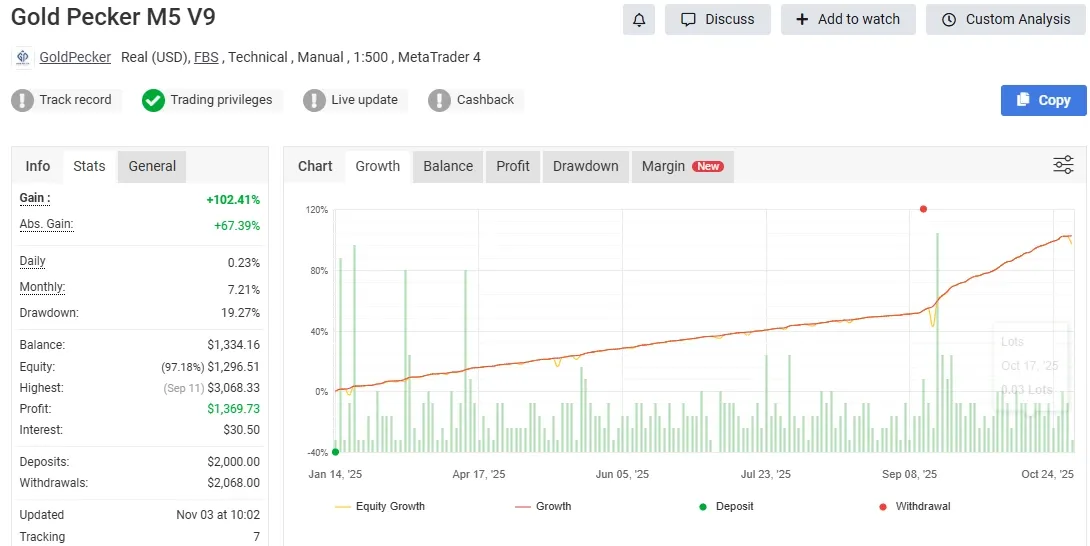This screenshot has height=546, width=1090.
Task: Click the red withdrawal marker on chart
Action: coord(923,209)
